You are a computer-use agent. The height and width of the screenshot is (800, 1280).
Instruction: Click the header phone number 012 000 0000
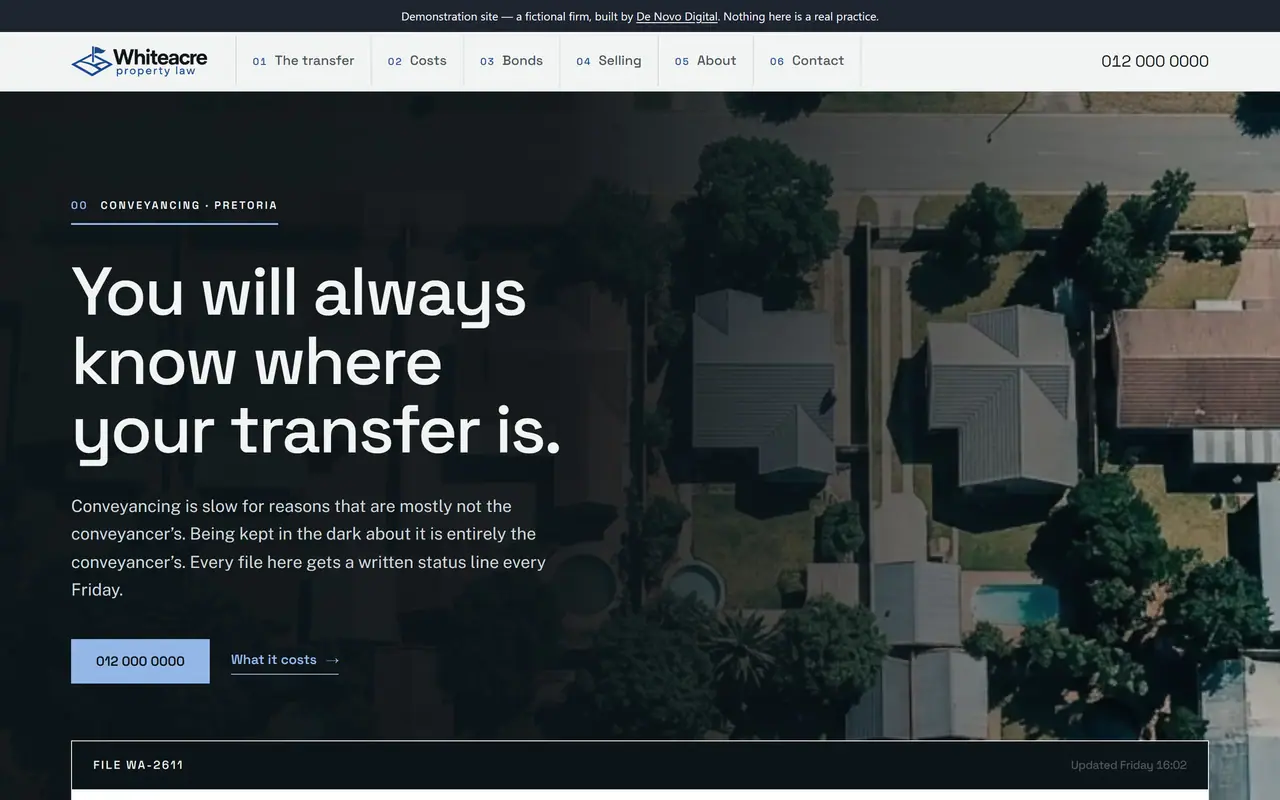coord(1155,61)
